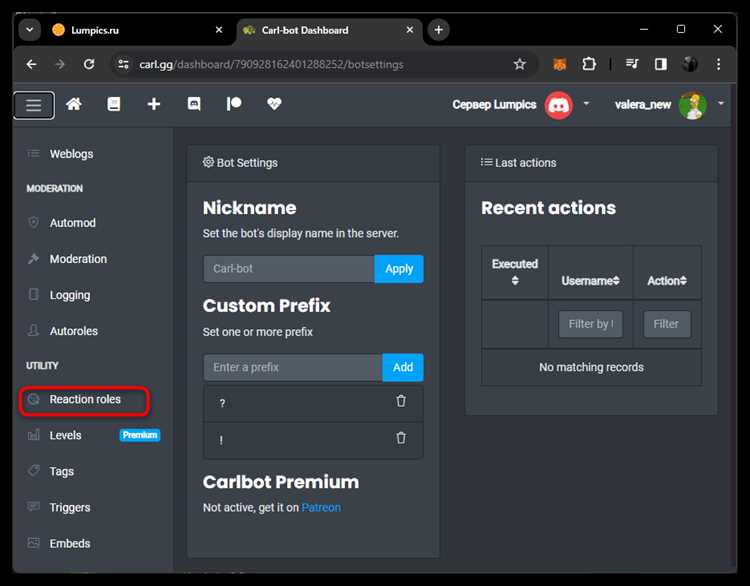Click the valera_new username text
This screenshot has height=586, width=750.
coord(642,105)
